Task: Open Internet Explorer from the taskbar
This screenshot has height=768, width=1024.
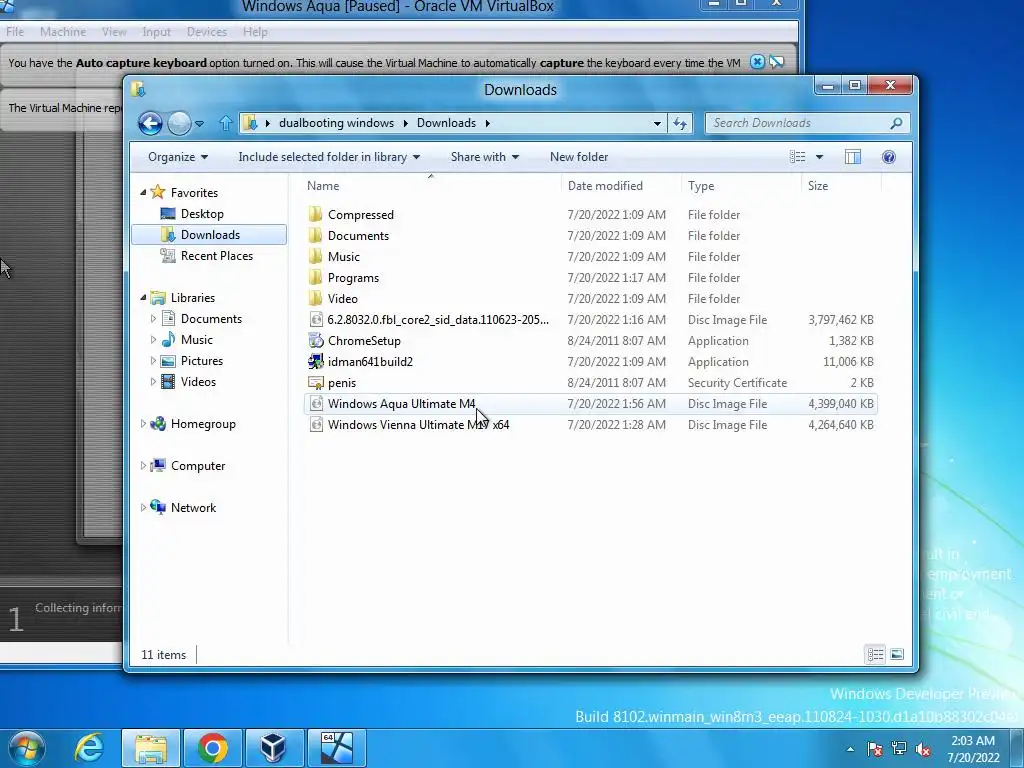Action: point(89,747)
